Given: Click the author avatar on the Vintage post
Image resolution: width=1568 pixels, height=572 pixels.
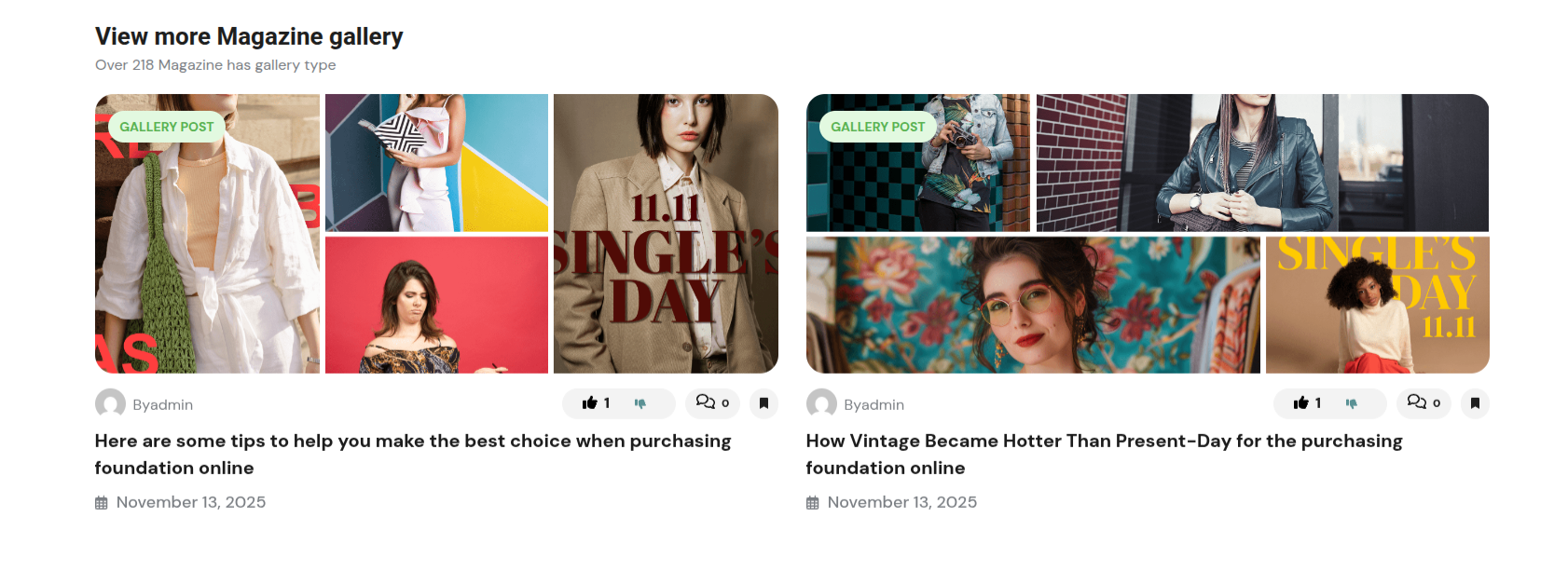Looking at the screenshot, I should tap(821, 403).
